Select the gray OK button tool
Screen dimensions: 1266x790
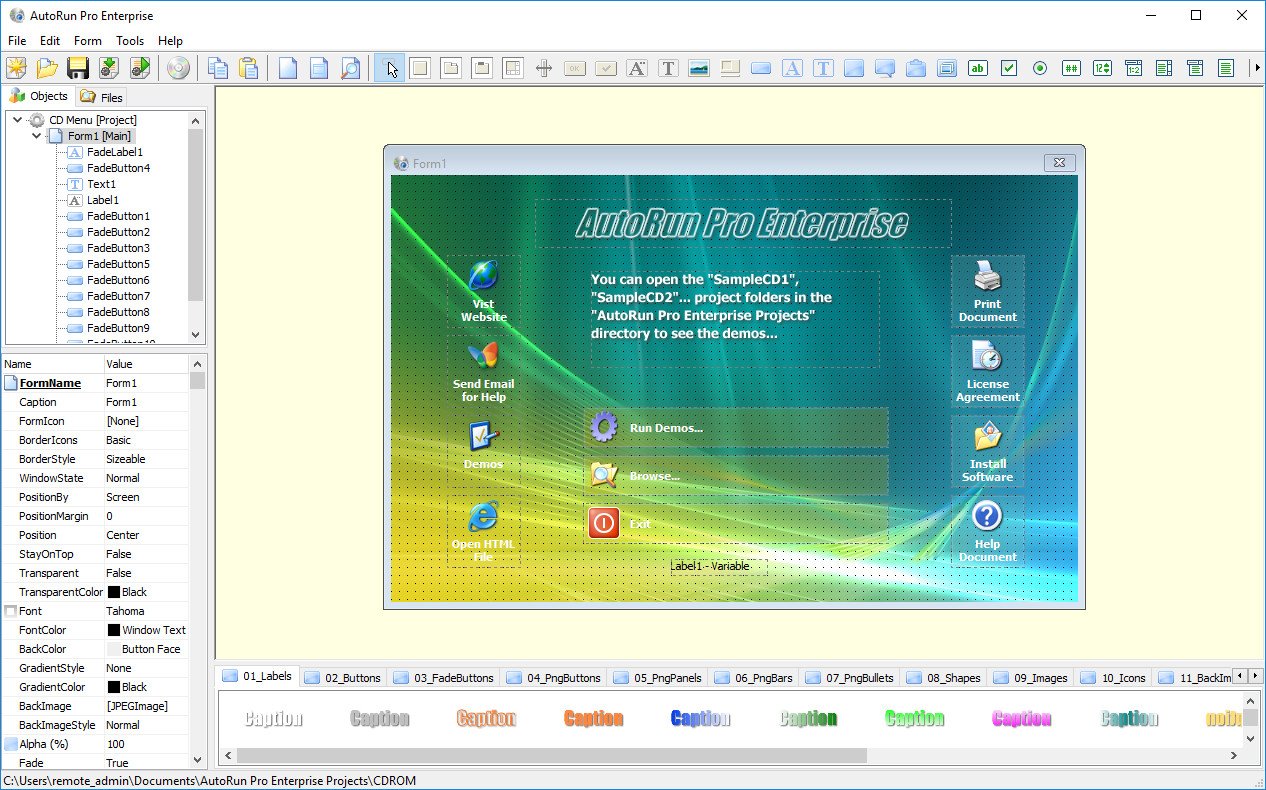pos(575,68)
